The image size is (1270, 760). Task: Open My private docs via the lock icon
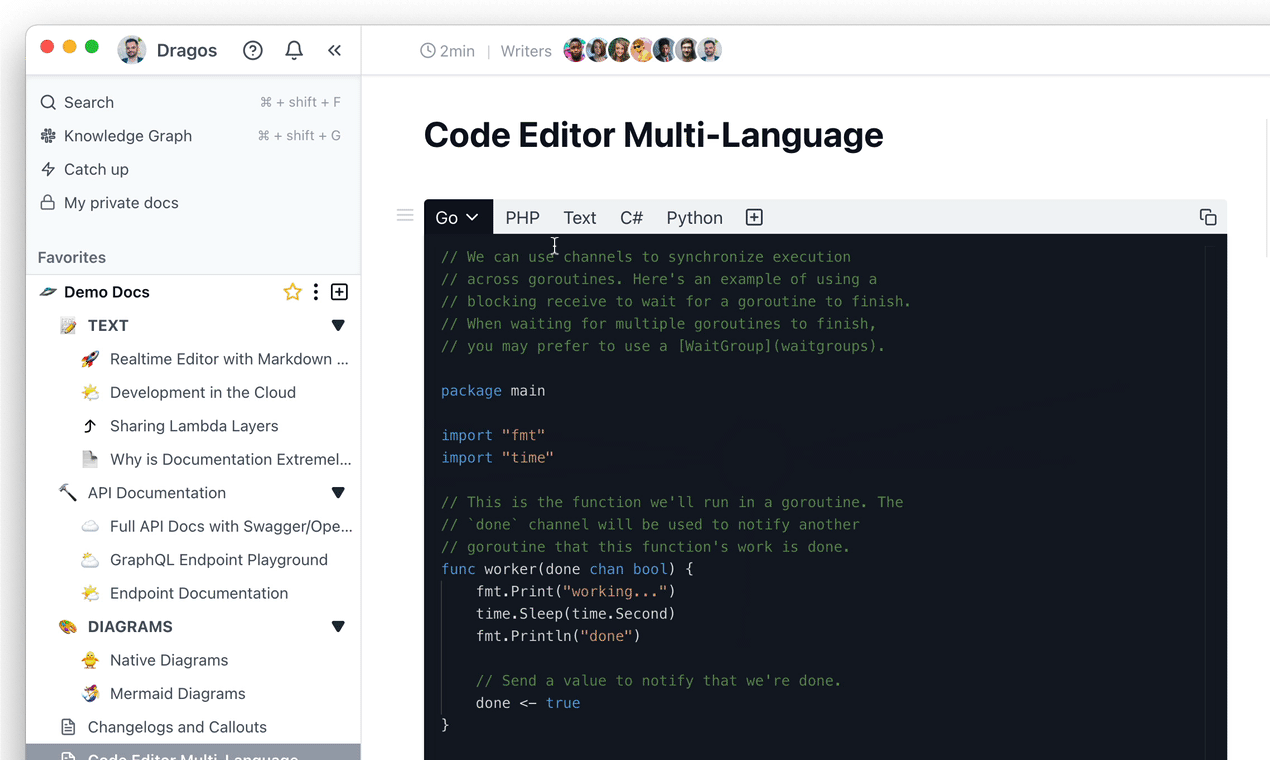(47, 202)
